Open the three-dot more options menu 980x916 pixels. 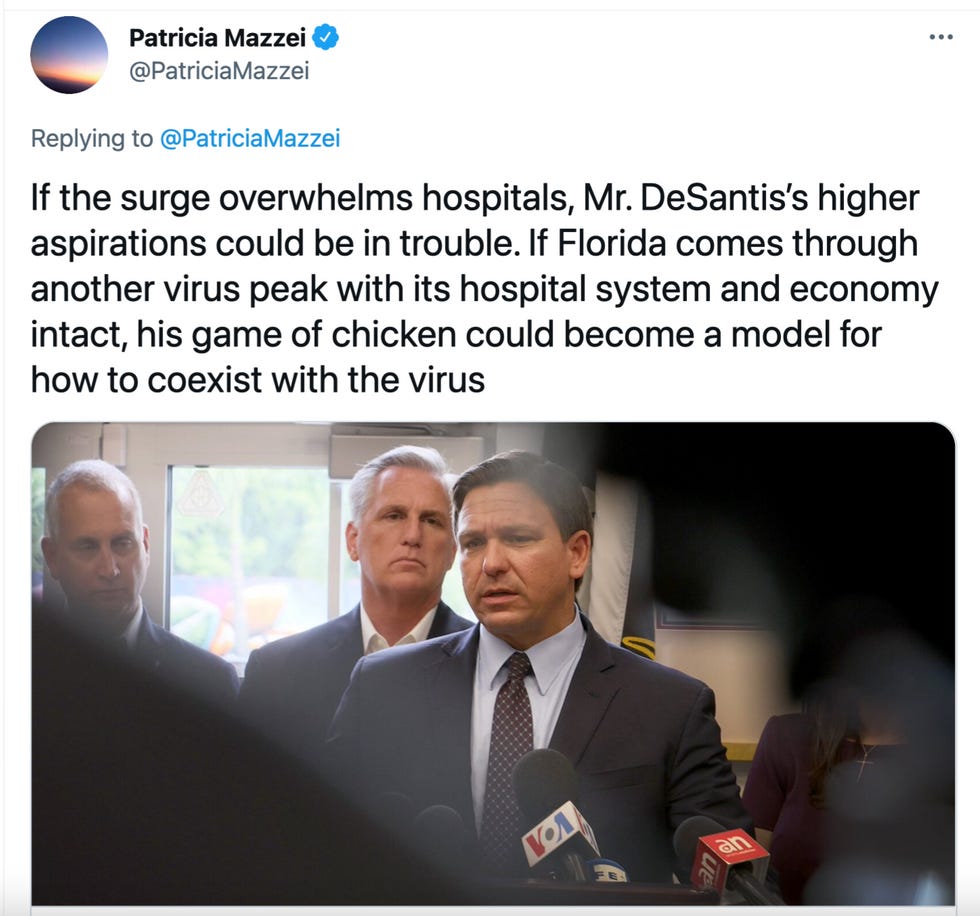(x=941, y=37)
